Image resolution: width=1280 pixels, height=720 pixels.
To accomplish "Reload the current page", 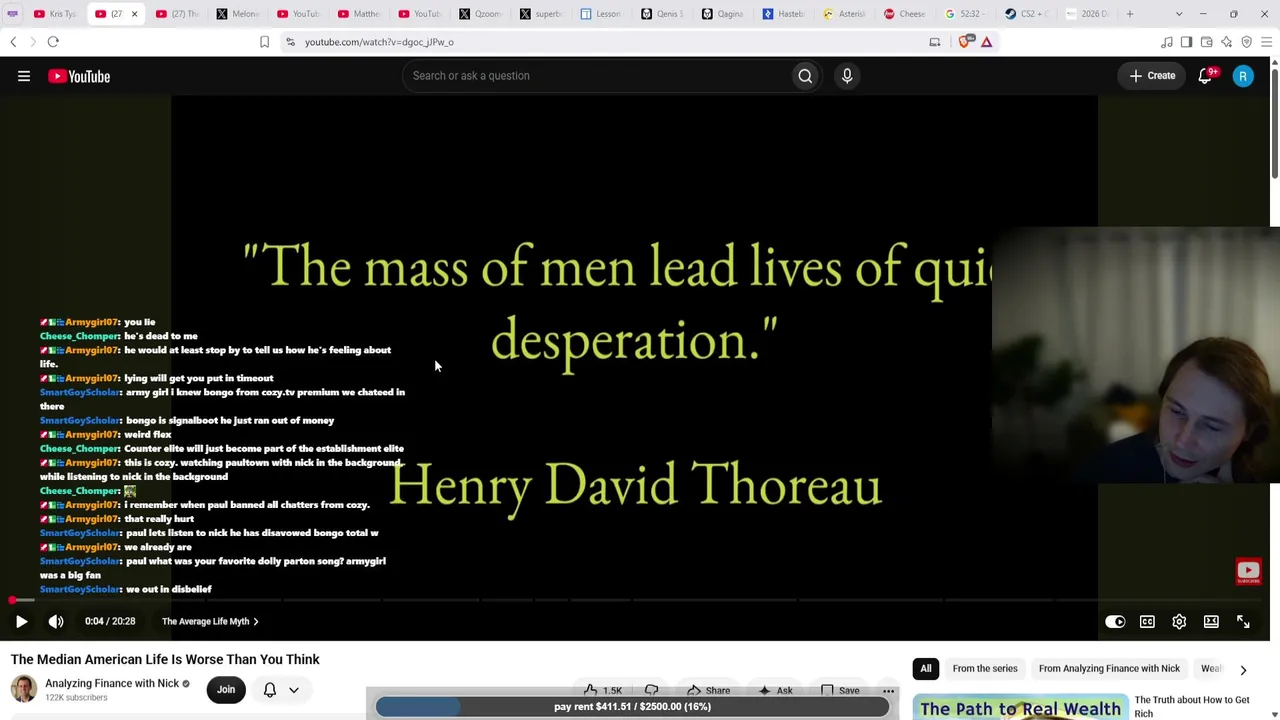I will (53, 42).
